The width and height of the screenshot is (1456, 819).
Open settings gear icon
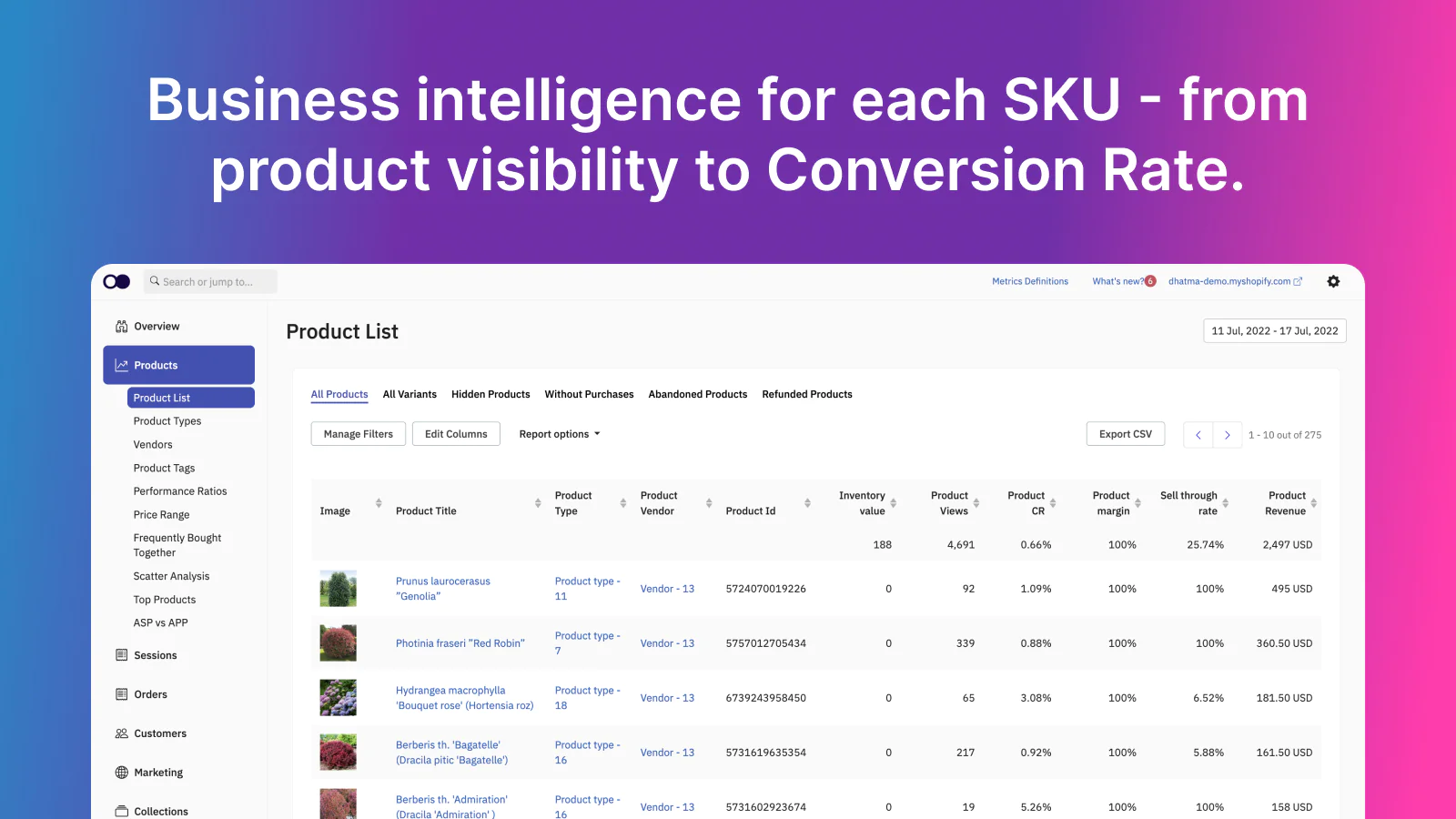[x=1333, y=281]
